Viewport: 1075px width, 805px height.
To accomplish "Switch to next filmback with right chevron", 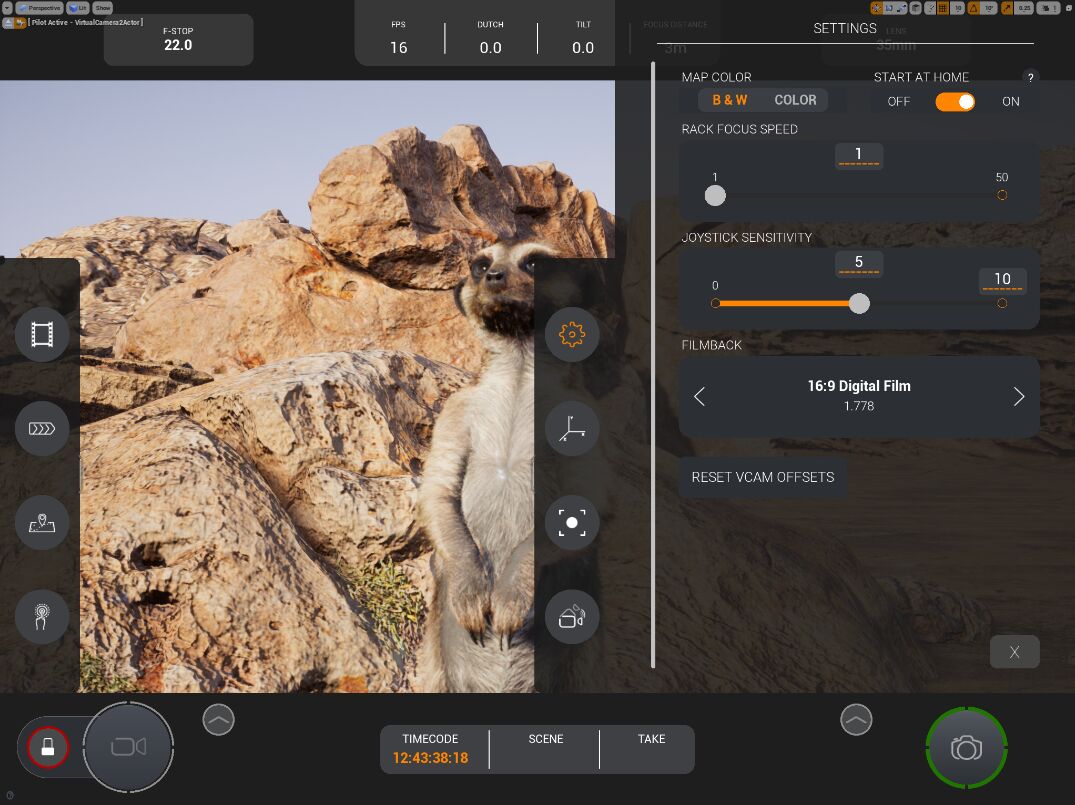I will pos(1018,397).
